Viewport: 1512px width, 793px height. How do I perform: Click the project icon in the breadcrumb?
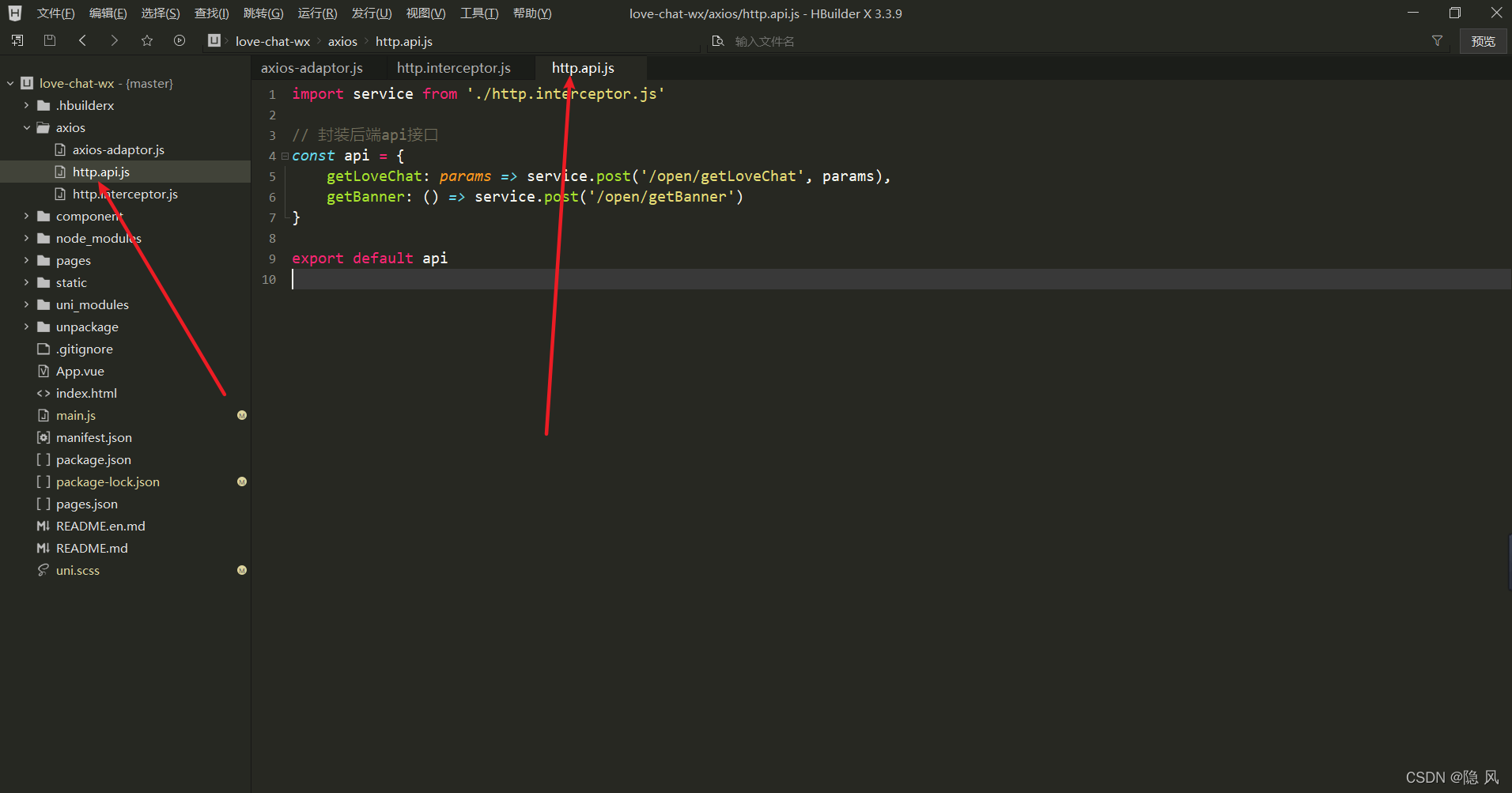click(214, 40)
